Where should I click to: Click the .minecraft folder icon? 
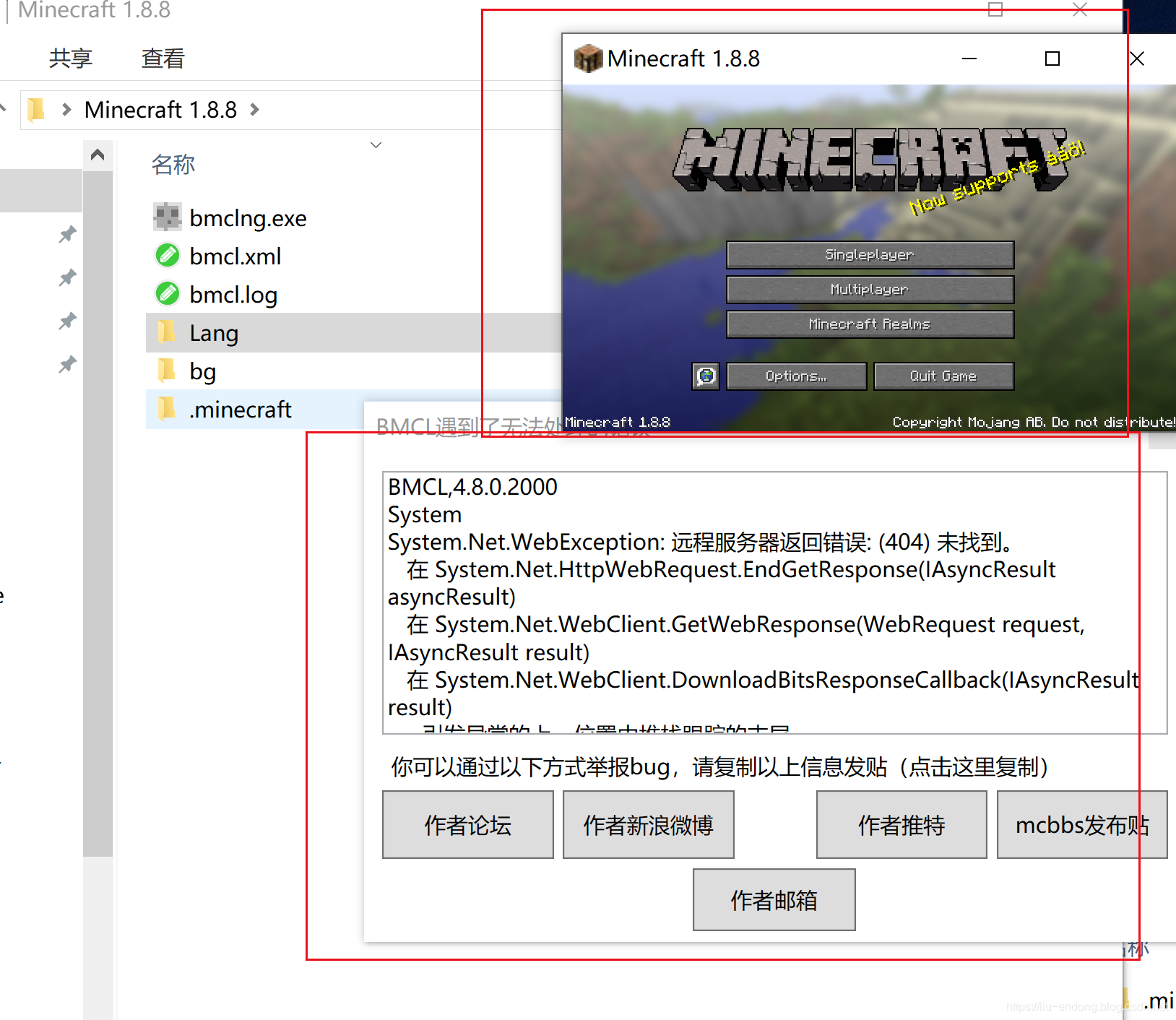pos(167,408)
